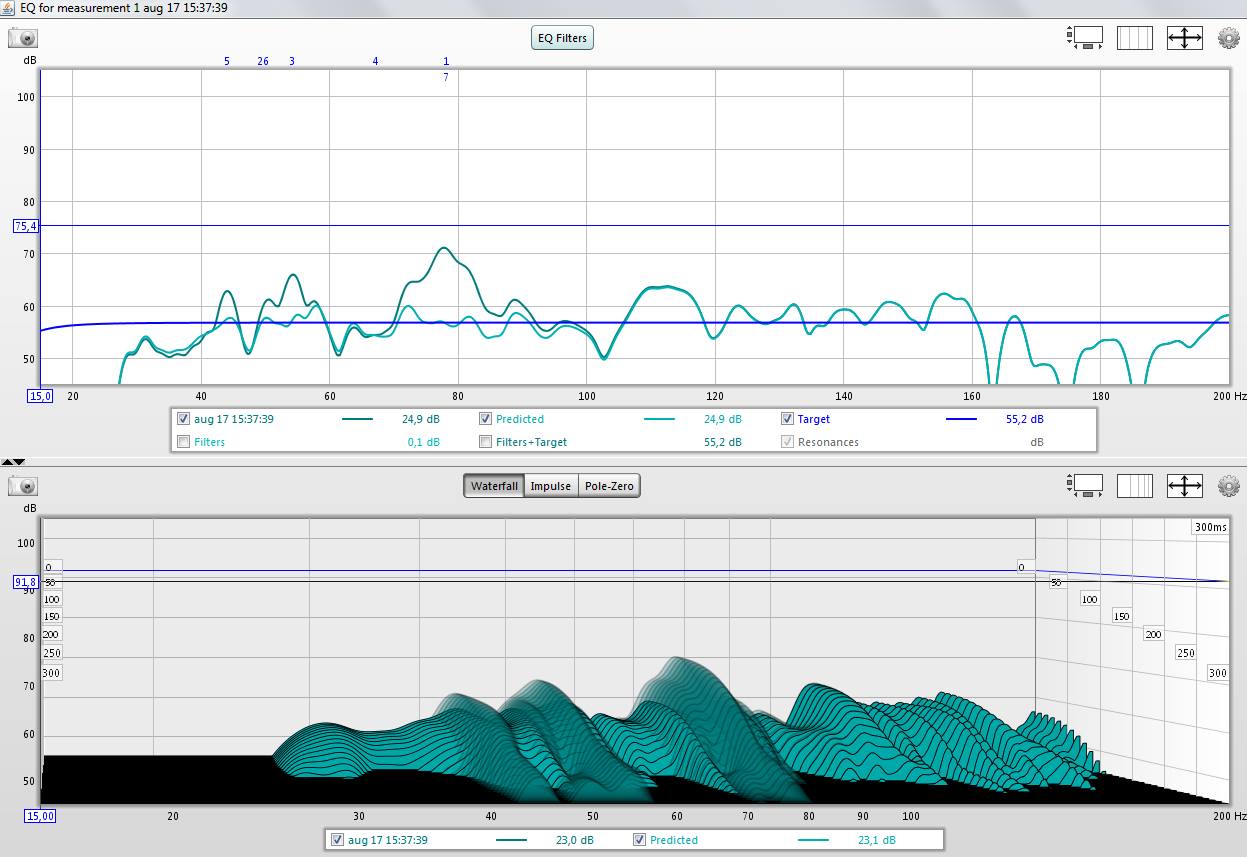Capture the waterfall graph with the camera icon
1247x857 pixels.
(x=23, y=486)
